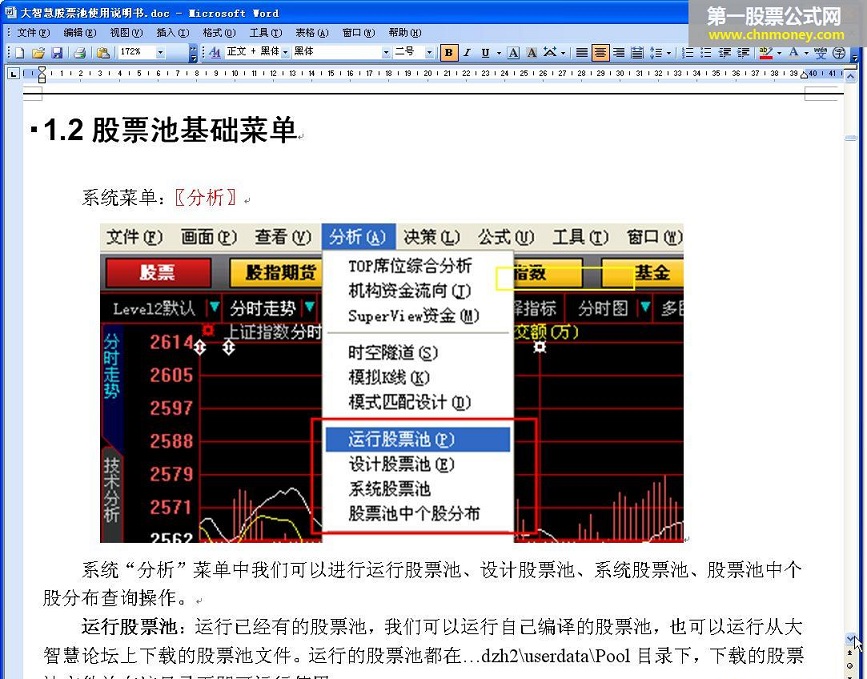Screen dimensions: 867x679
Task: Click the line spacing icon
Action: (x=656, y=53)
